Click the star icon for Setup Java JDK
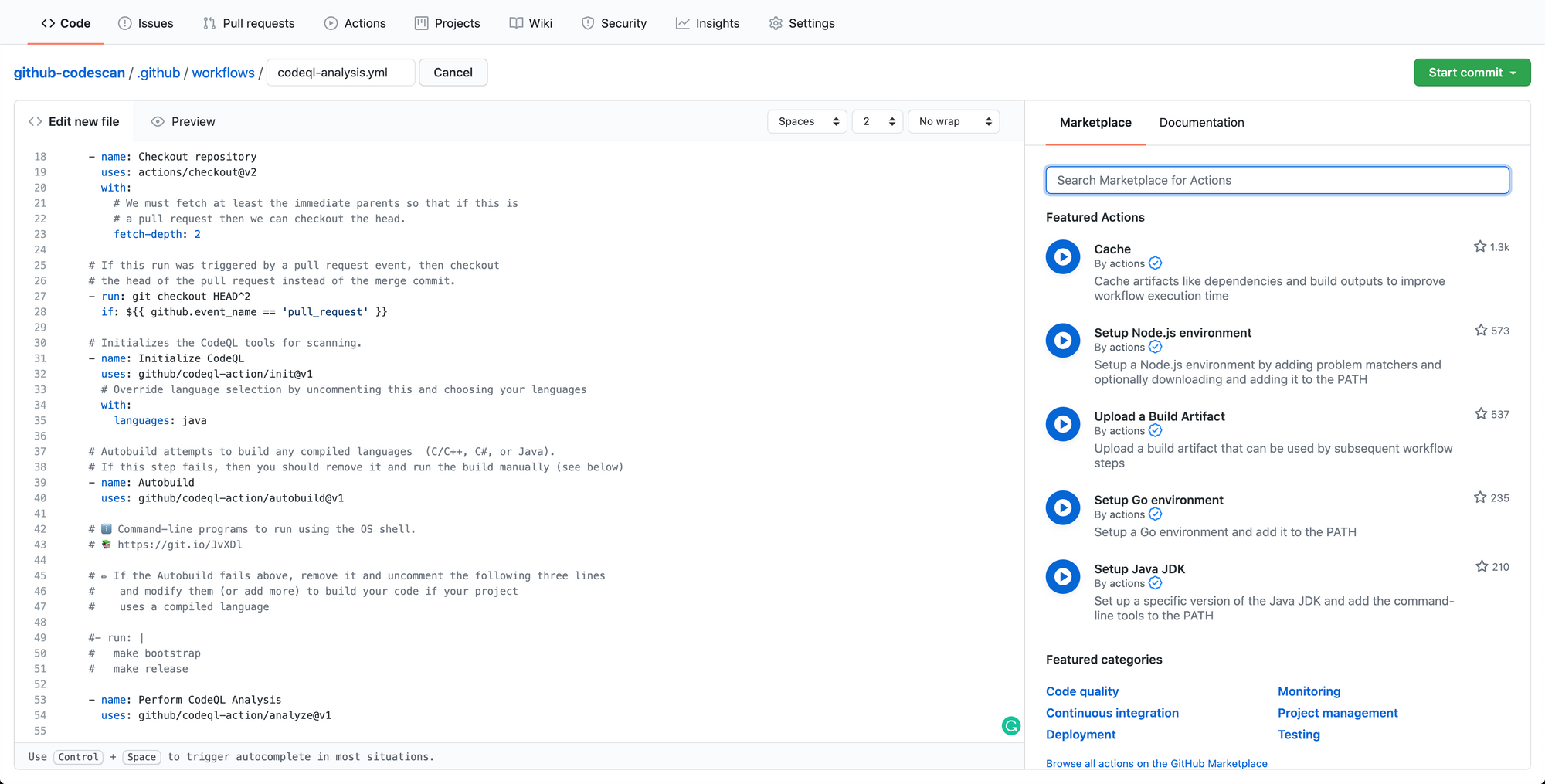 click(1482, 566)
